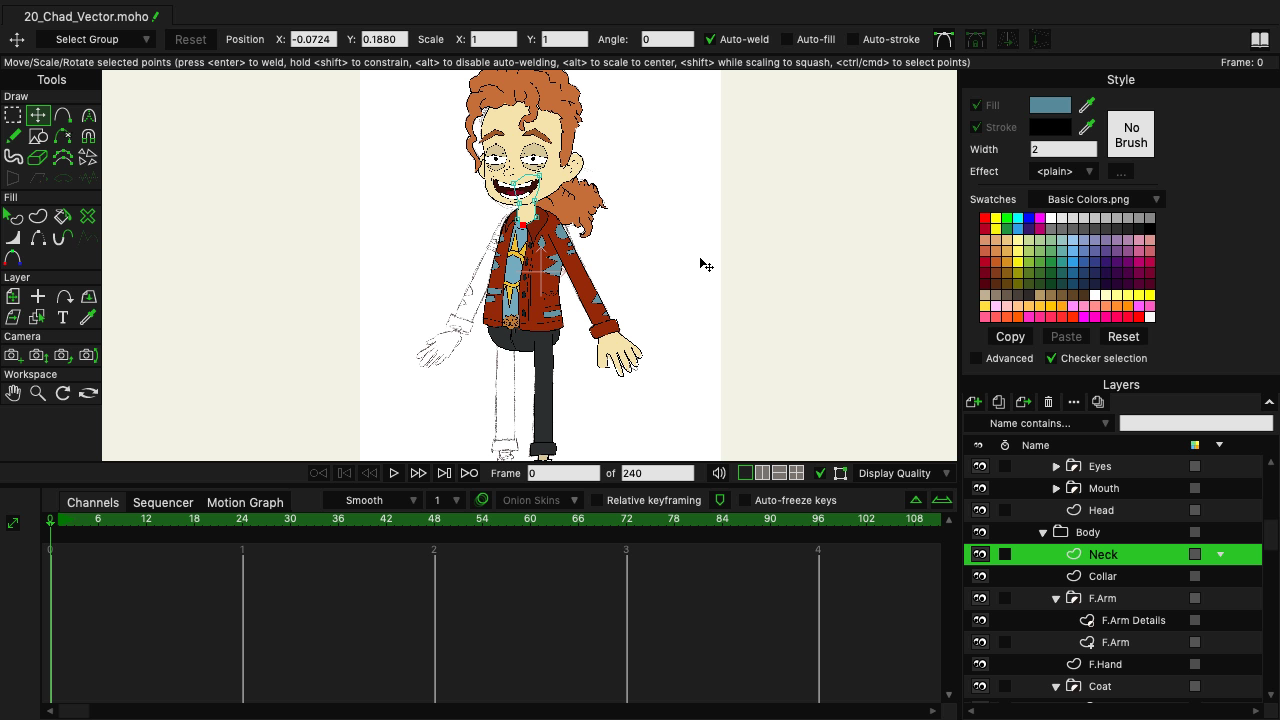Toggle audio mute speaker icon
Viewport: 1280px width, 720px height.
pyautogui.click(x=719, y=473)
